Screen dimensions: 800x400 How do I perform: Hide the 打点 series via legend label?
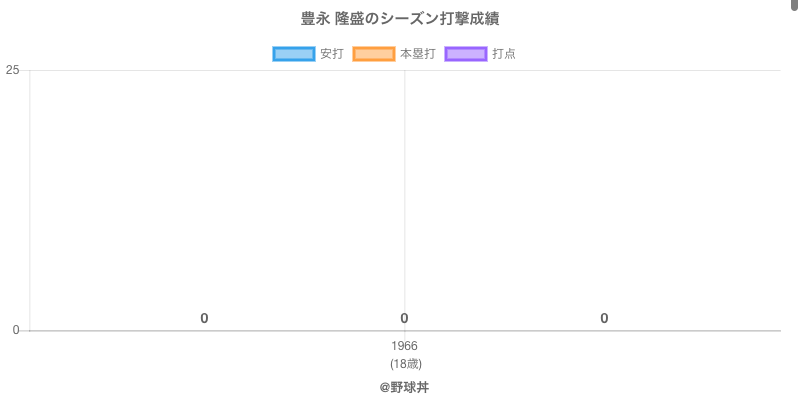pos(504,54)
